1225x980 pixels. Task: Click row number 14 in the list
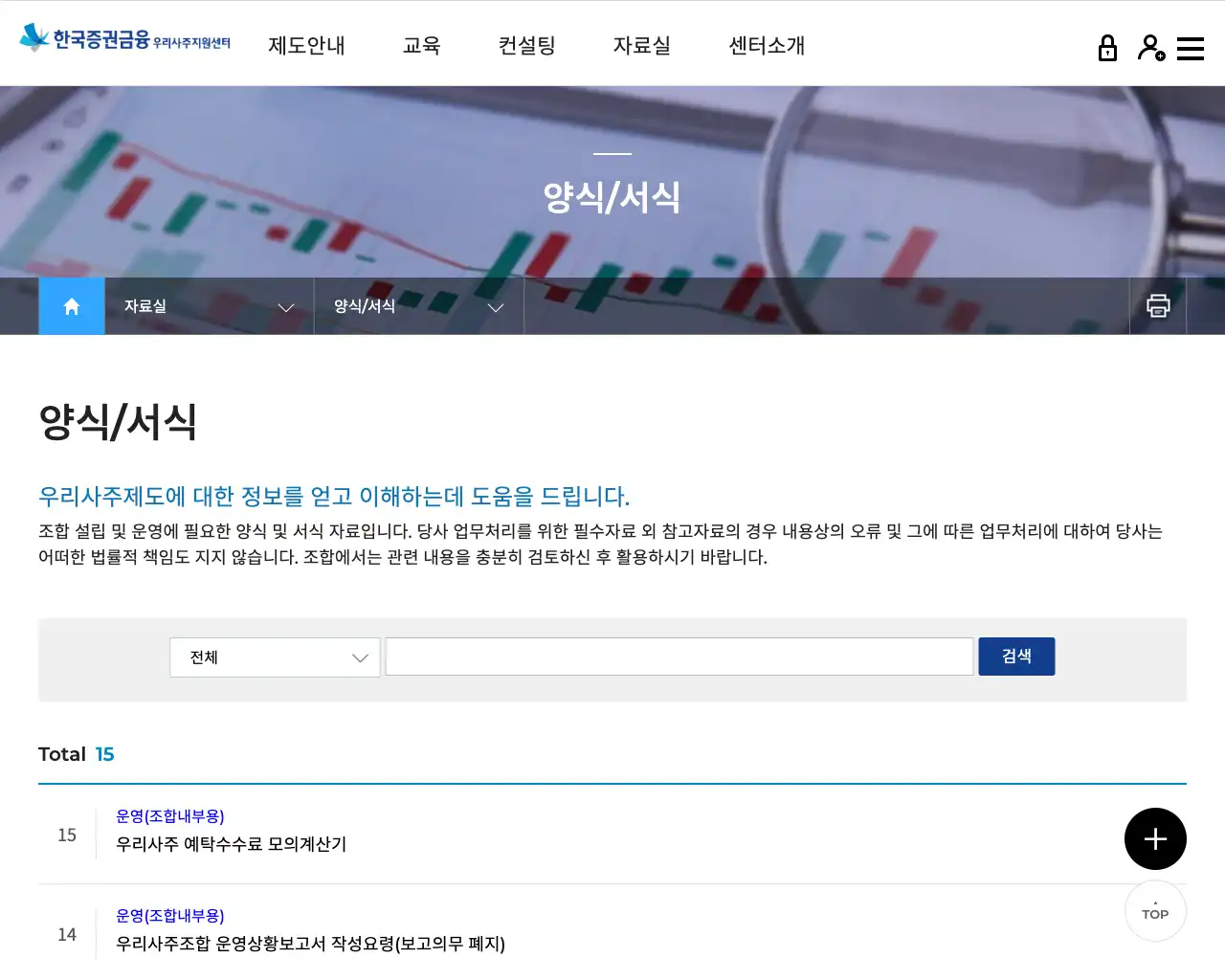coord(67,935)
